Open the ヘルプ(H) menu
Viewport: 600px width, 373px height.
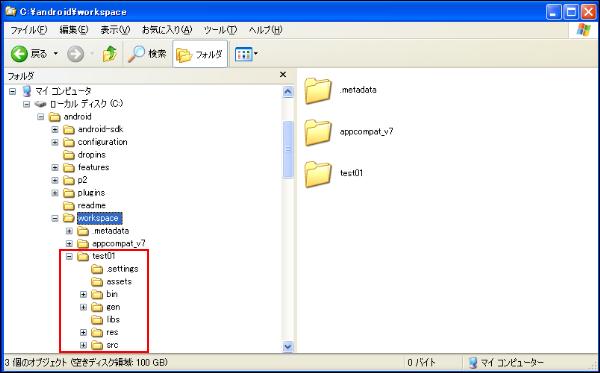pyautogui.click(x=265, y=30)
